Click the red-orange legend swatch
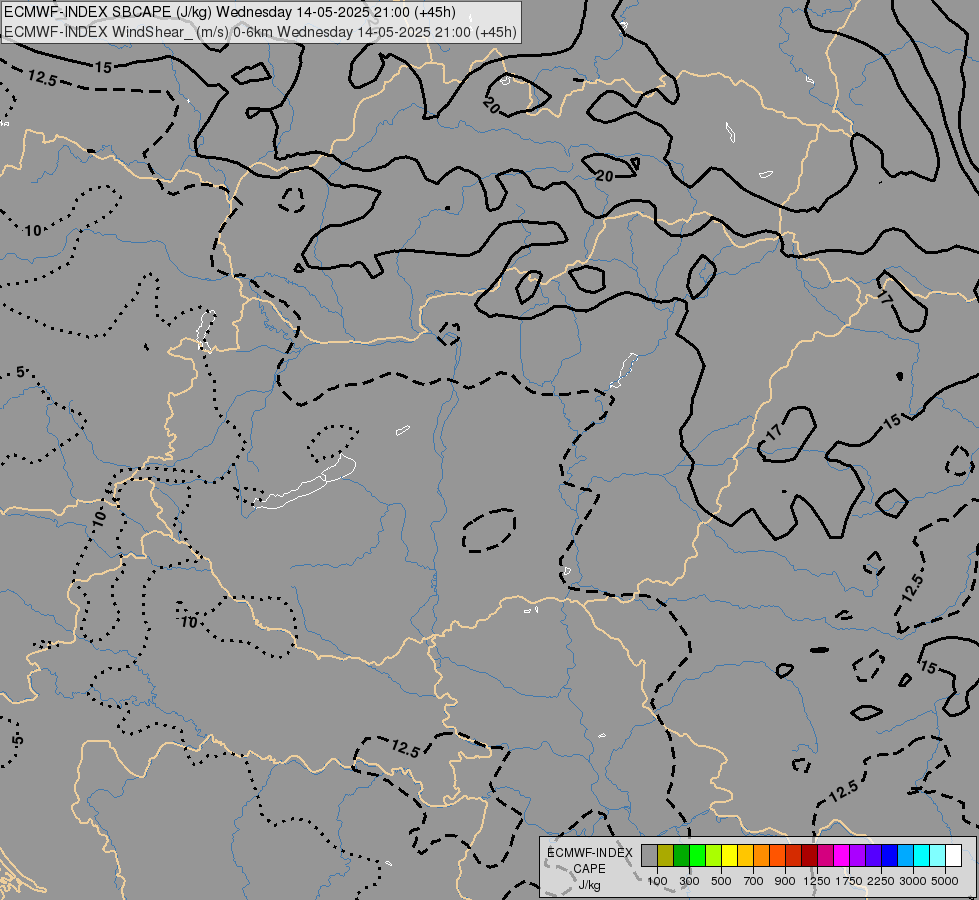 777,855
